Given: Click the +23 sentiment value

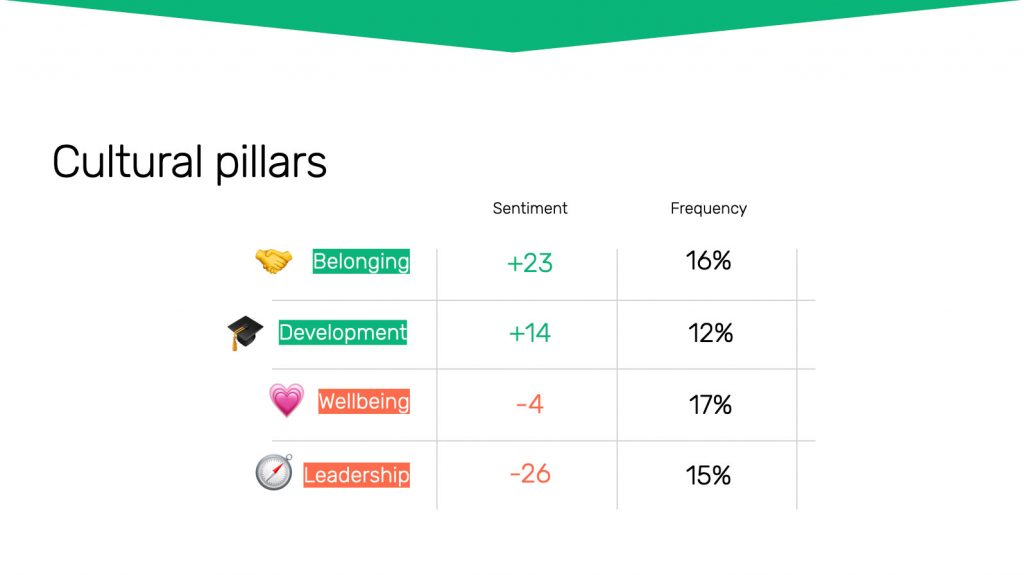Looking at the screenshot, I should coord(530,263).
